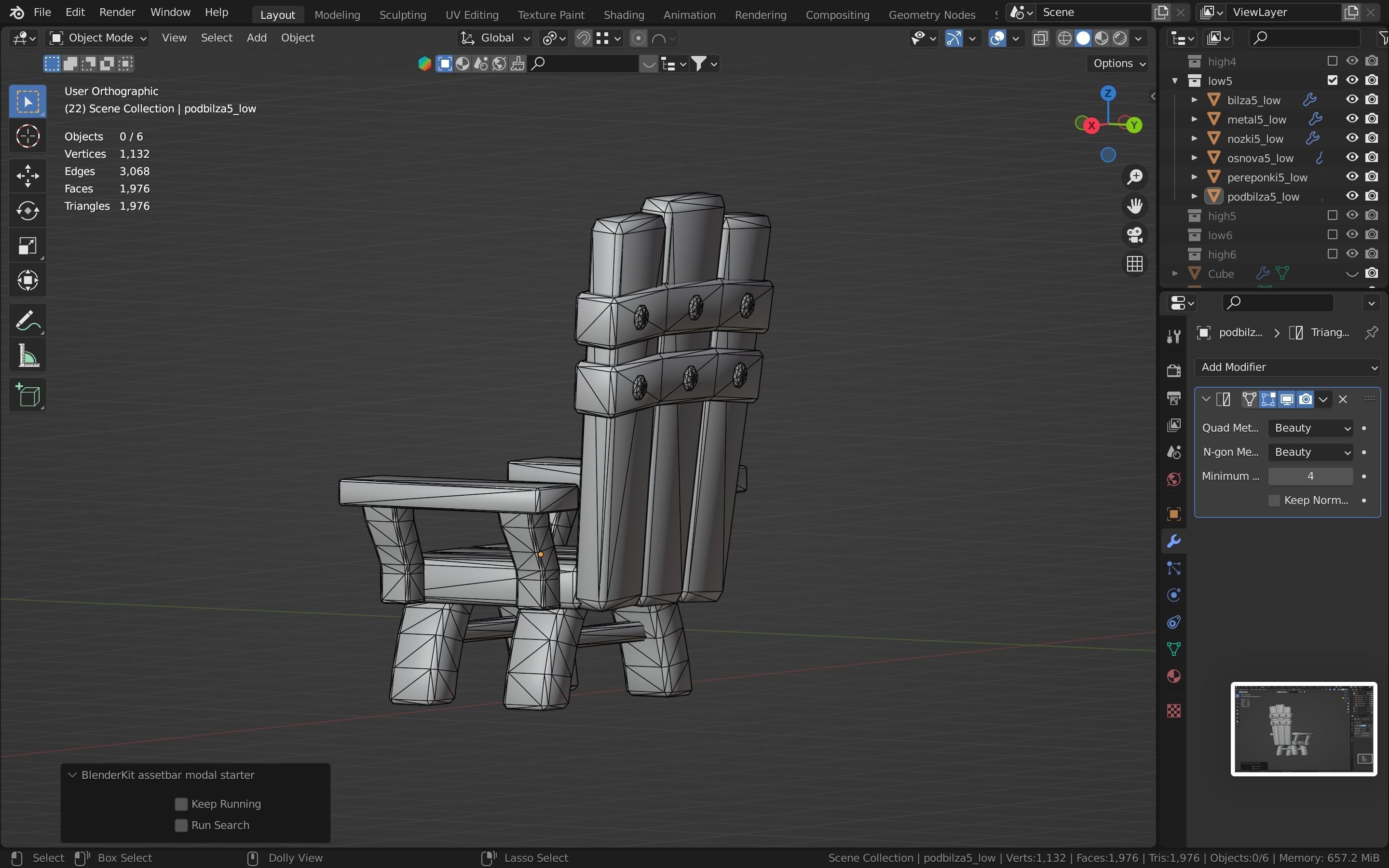Toggle camera view icon
1389x868 pixels.
click(x=1135, y=235)
